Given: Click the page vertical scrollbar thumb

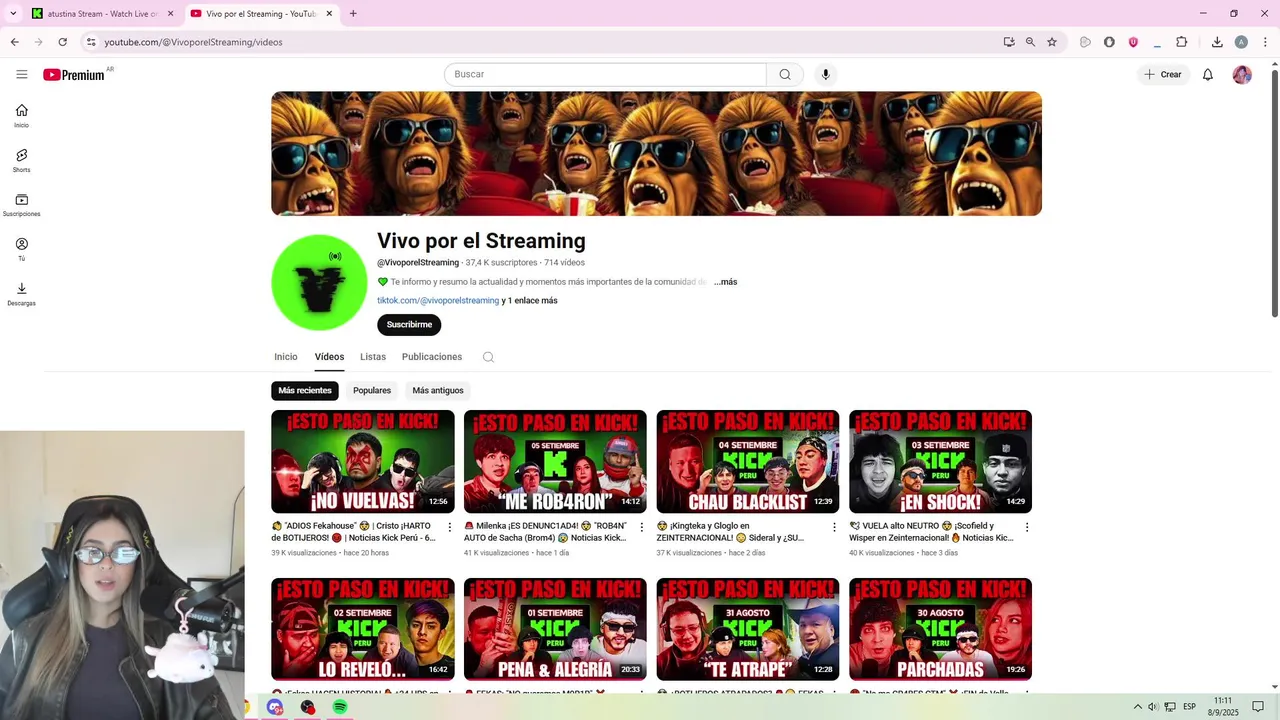Looking at the screenshot, I should click(1274, 193).
